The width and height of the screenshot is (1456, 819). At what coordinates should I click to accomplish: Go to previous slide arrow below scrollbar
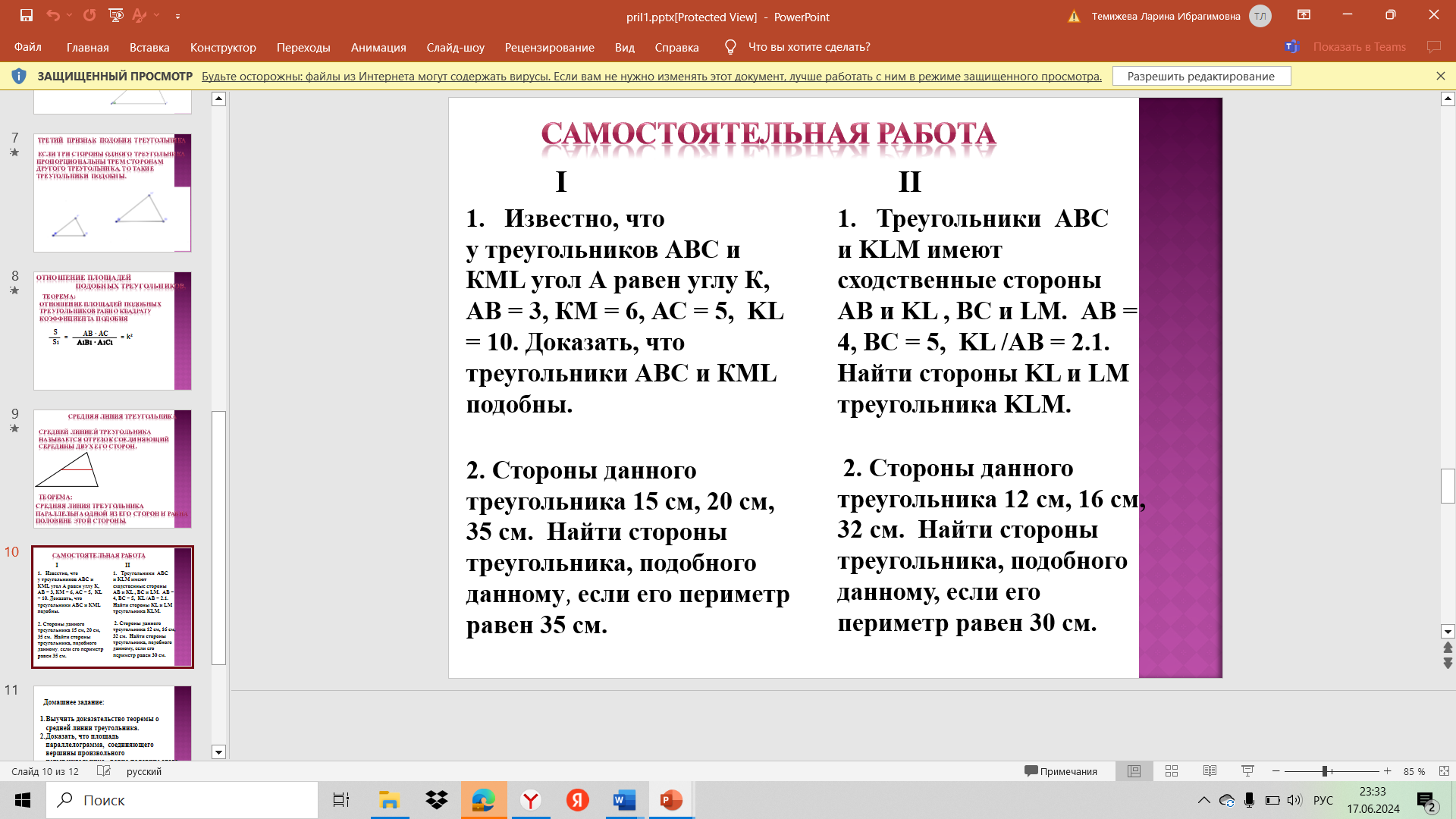[x=1448, y=648]
